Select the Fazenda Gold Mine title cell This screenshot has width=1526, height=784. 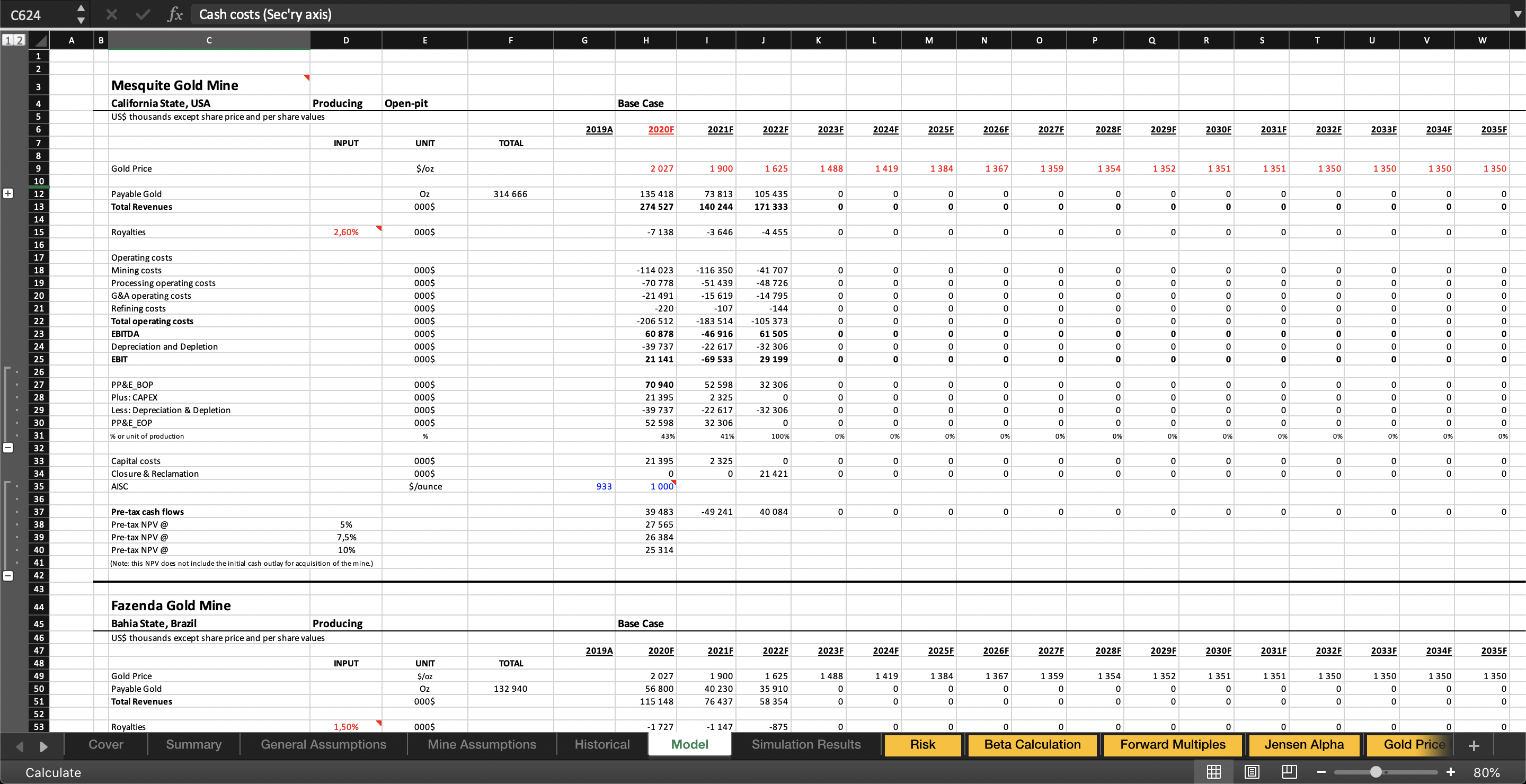point(209,606)
